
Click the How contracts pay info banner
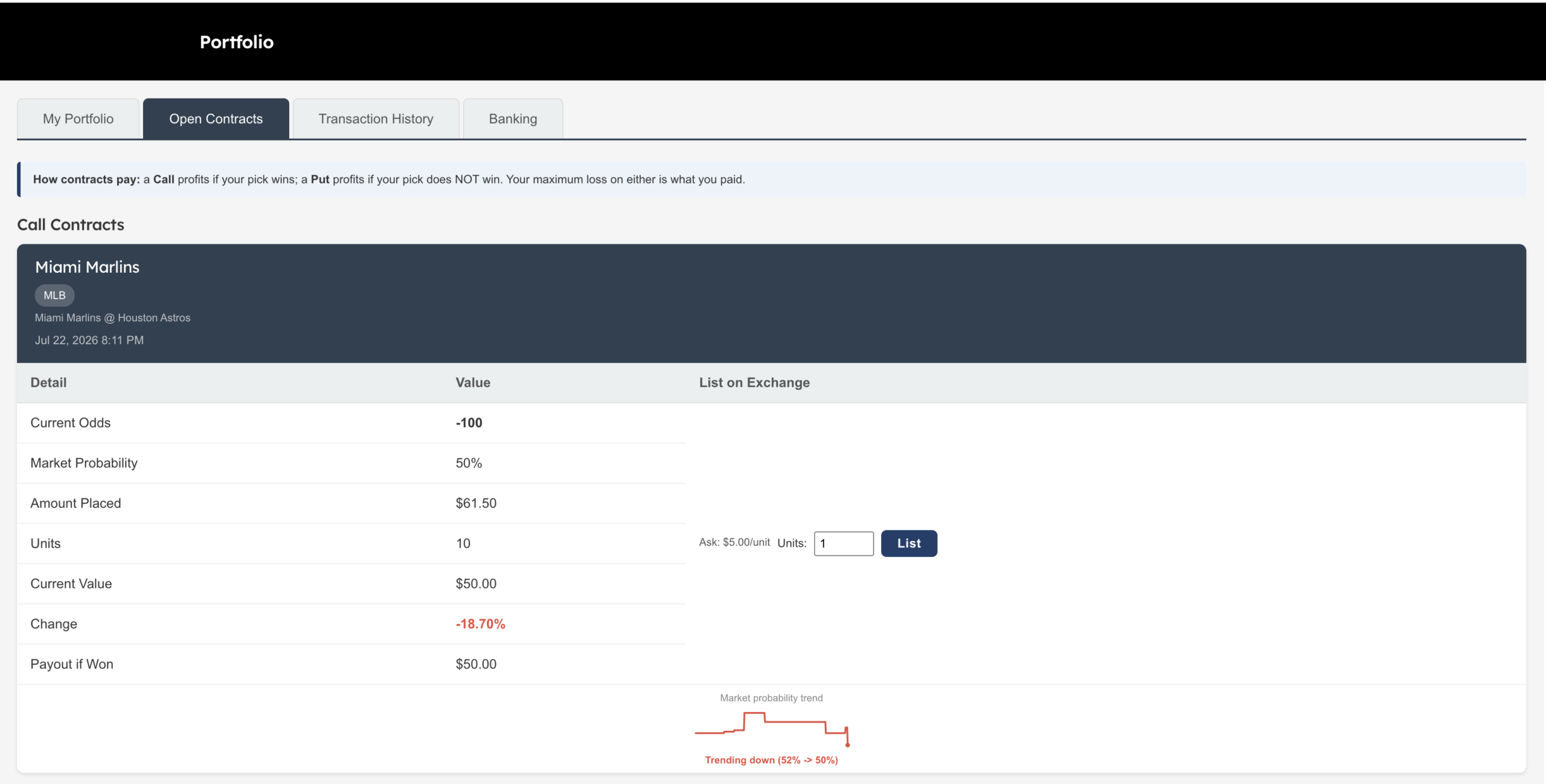click(x=772, y=179)
